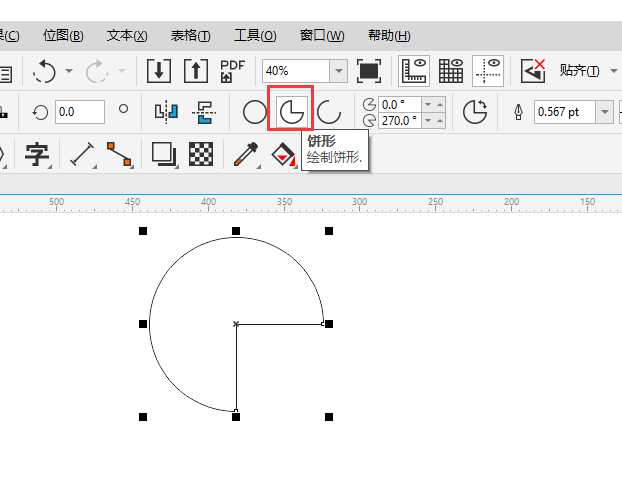Select the Pie shape button

(291, 111)
